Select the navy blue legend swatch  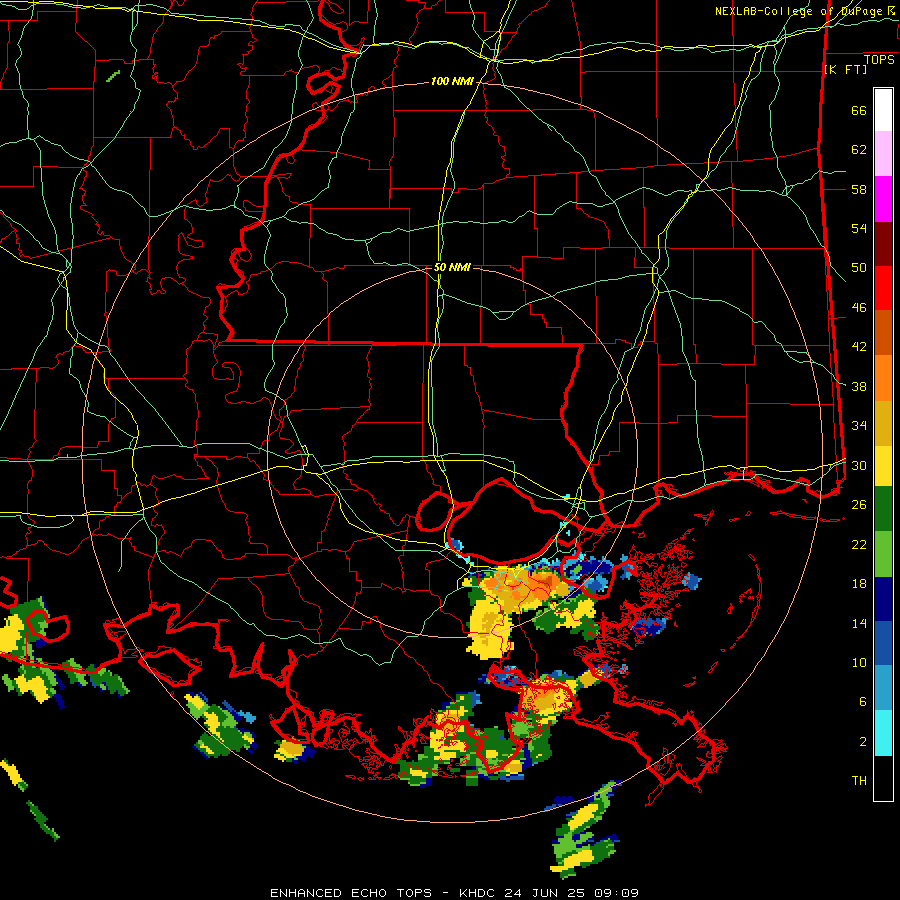click(x=883, y=599)
